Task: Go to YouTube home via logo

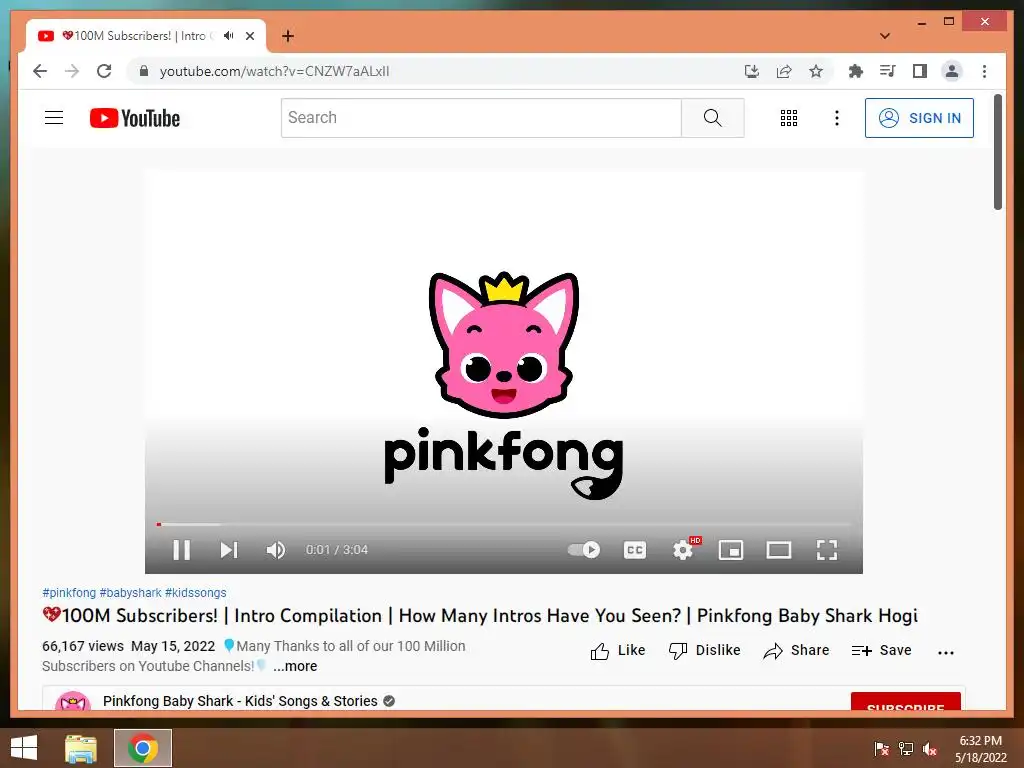Action: point(135,118)
